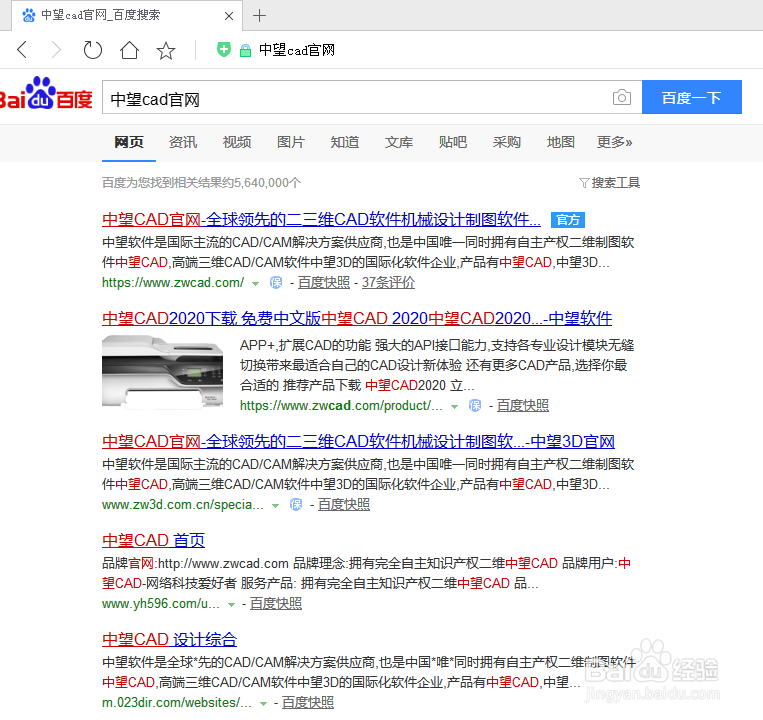Select the 网页 tab
The image size is (763, 720).
[x=129, y=142]
